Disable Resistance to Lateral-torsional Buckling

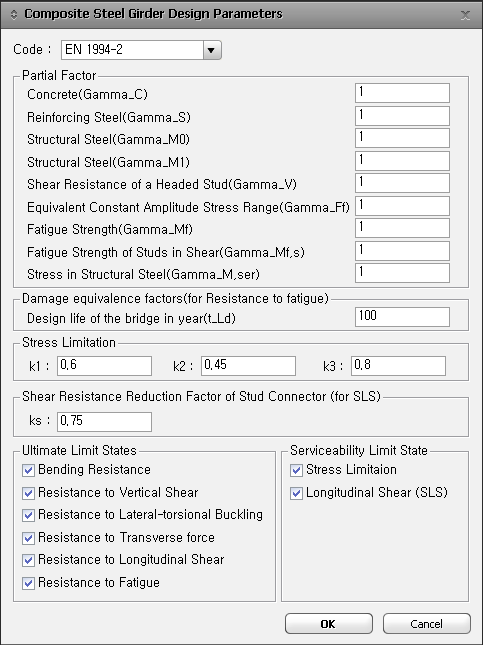(28, 515)
